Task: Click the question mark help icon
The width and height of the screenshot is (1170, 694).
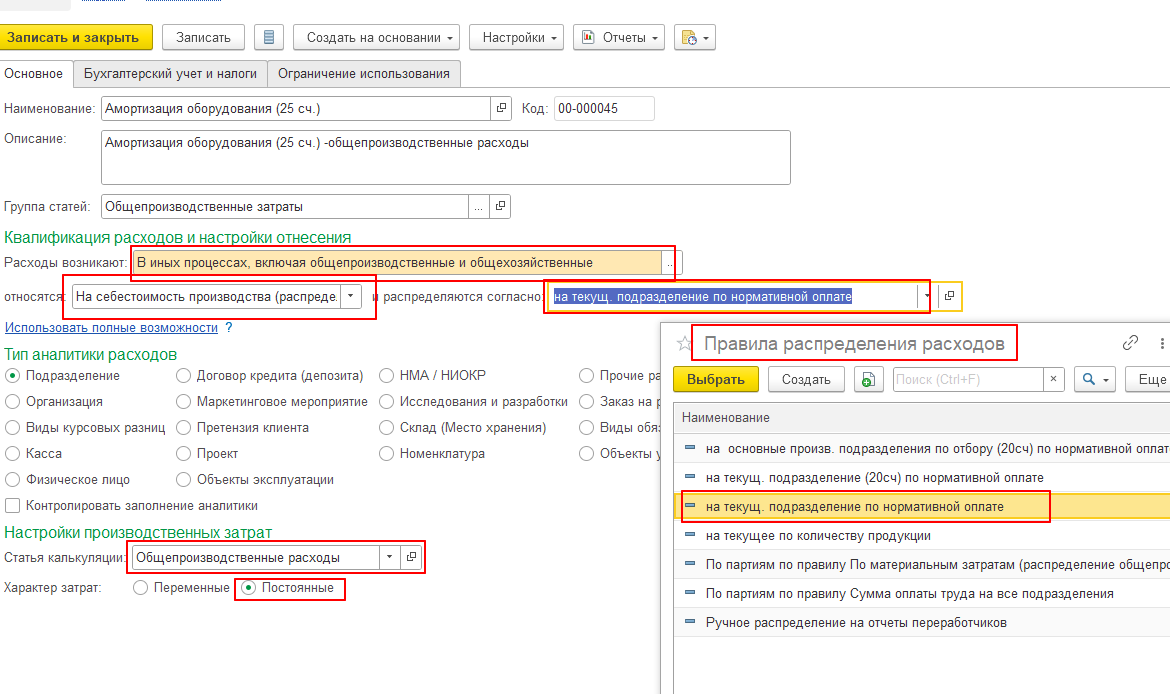Action: 229,328
